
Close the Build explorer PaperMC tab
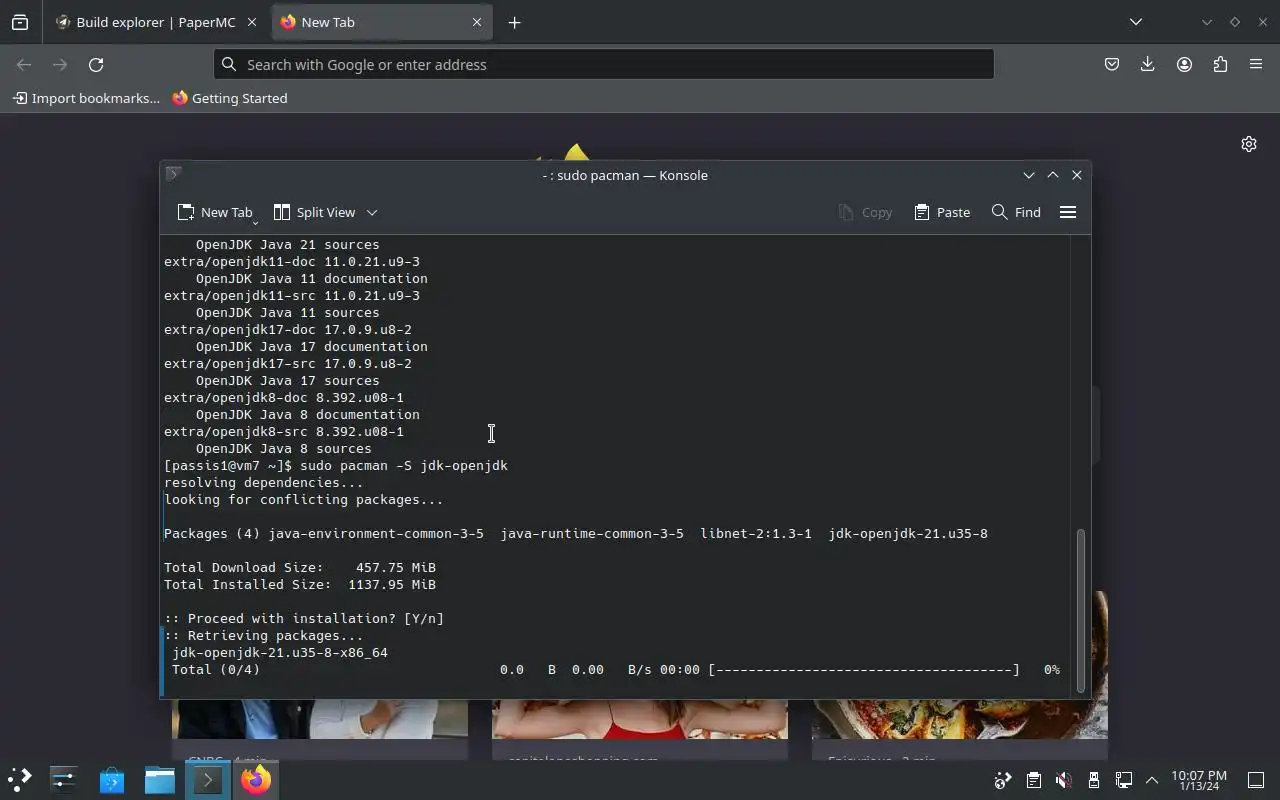click(251, 22)
